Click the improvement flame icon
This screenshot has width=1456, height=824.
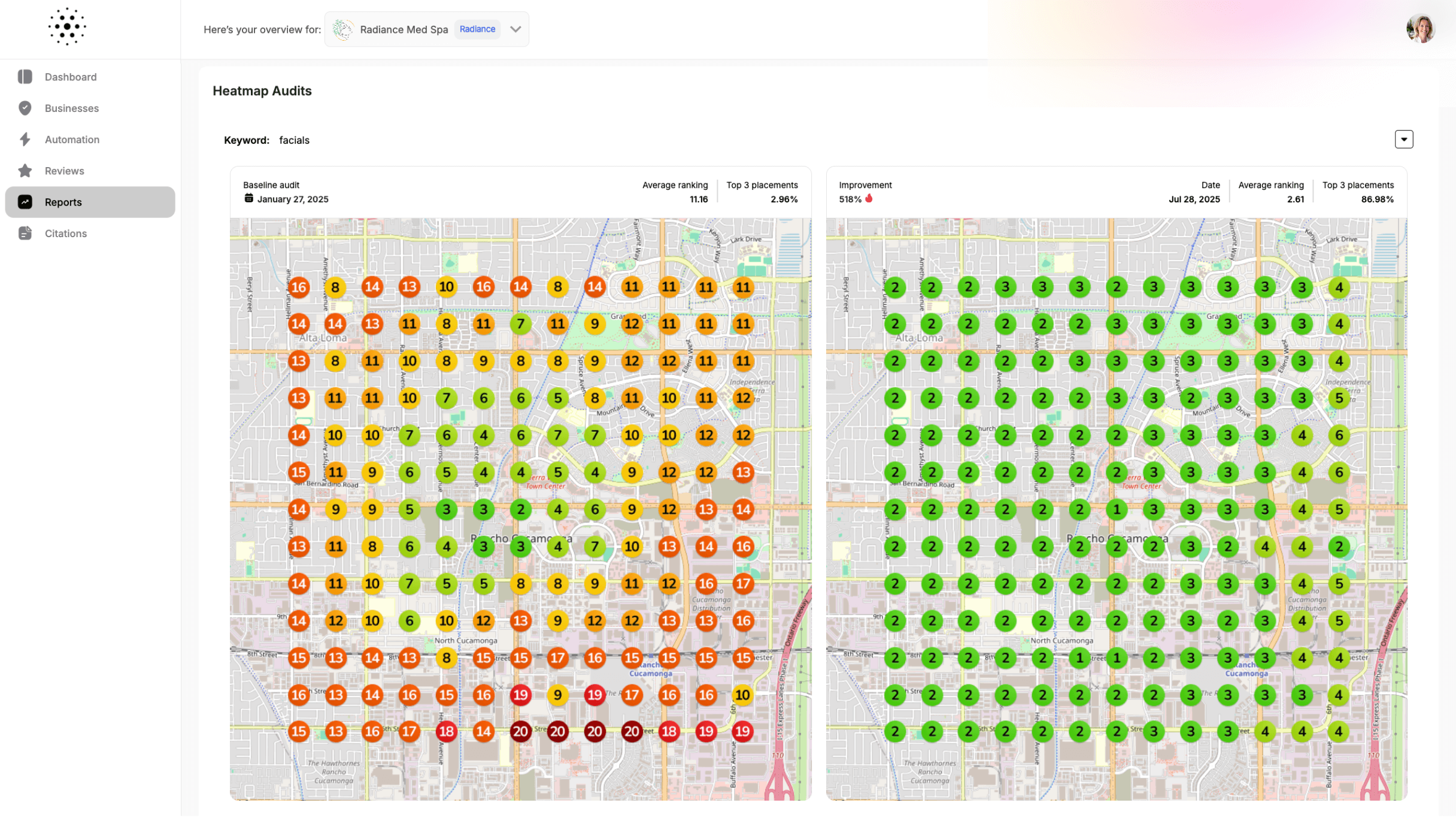pos(869,198)
